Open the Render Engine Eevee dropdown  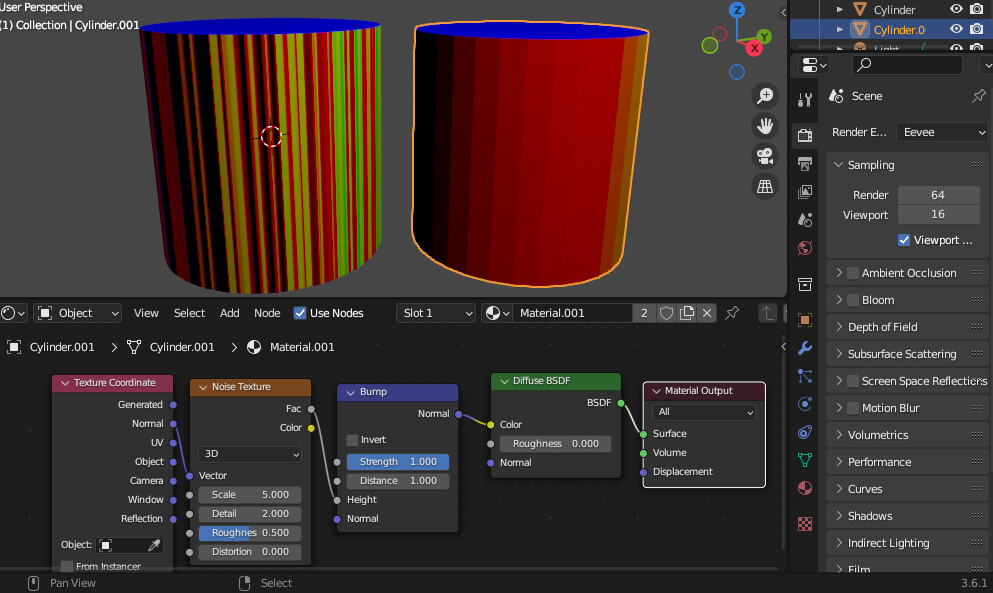click(942, 132)
